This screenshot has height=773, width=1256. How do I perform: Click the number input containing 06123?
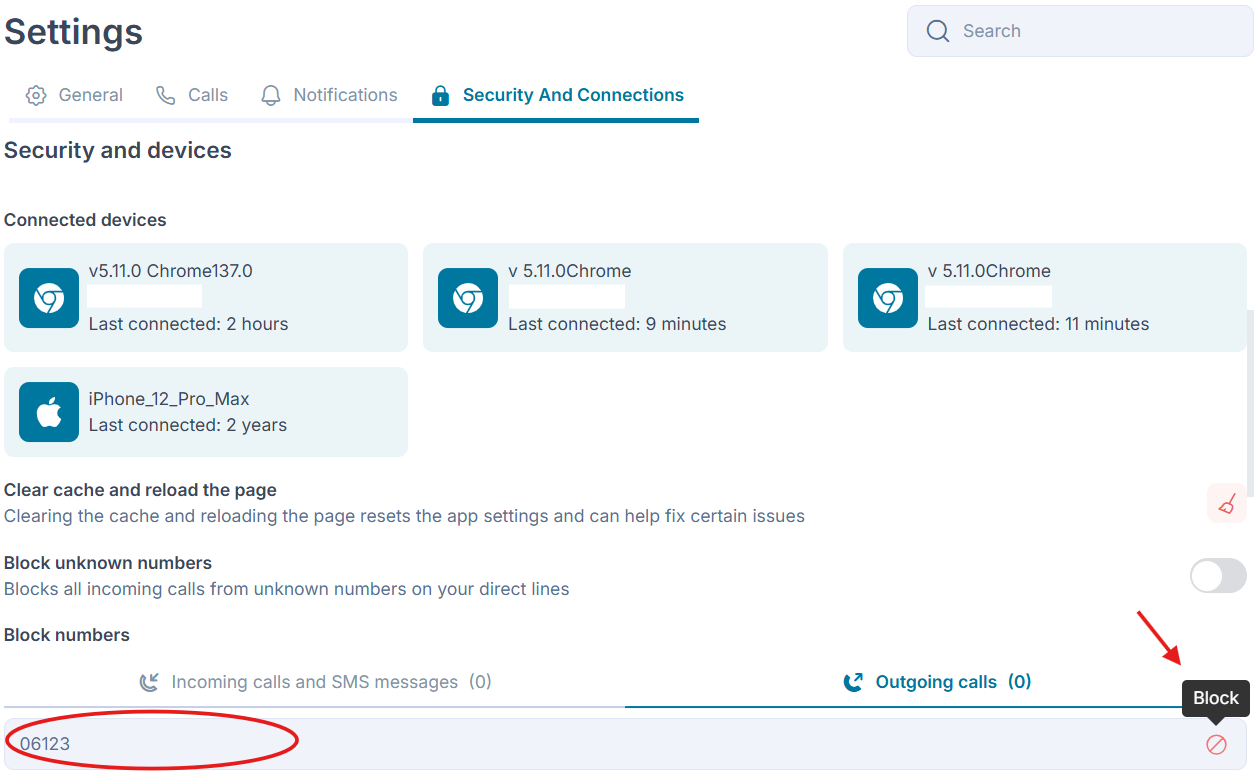tap(600, 744)
